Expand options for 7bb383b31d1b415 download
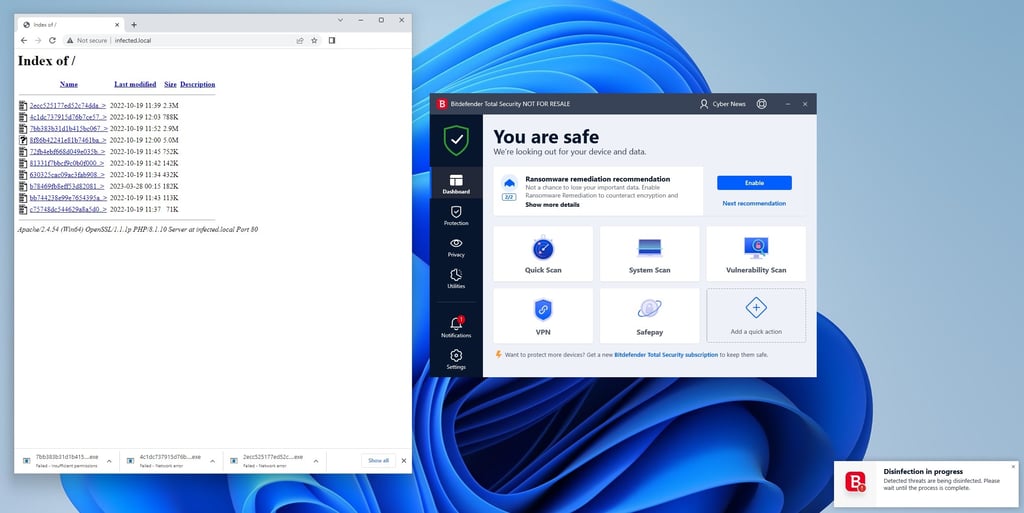The height and width of the screenshot is (513, 1024). point(109,461)
